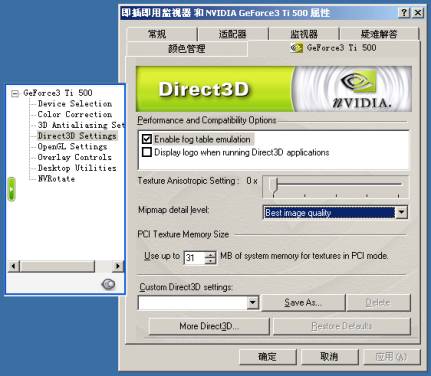
Task: Open the Custom Direct3D settings dropdown
Action: (253, 302)
